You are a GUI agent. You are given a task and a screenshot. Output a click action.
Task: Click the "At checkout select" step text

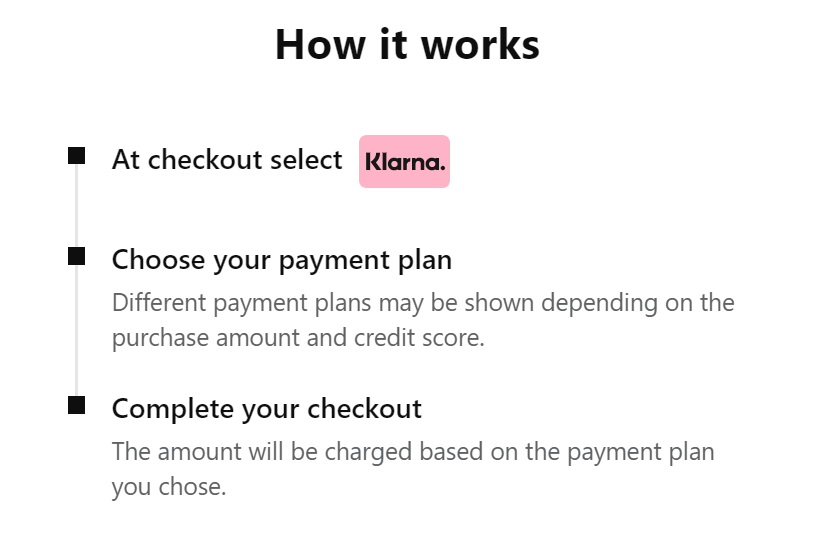tap(227, 160)
